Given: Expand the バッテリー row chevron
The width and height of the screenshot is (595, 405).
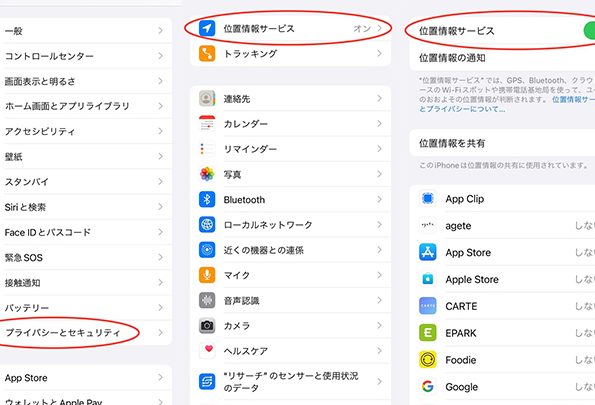Looking at the screenshot, I should point(161,307).
